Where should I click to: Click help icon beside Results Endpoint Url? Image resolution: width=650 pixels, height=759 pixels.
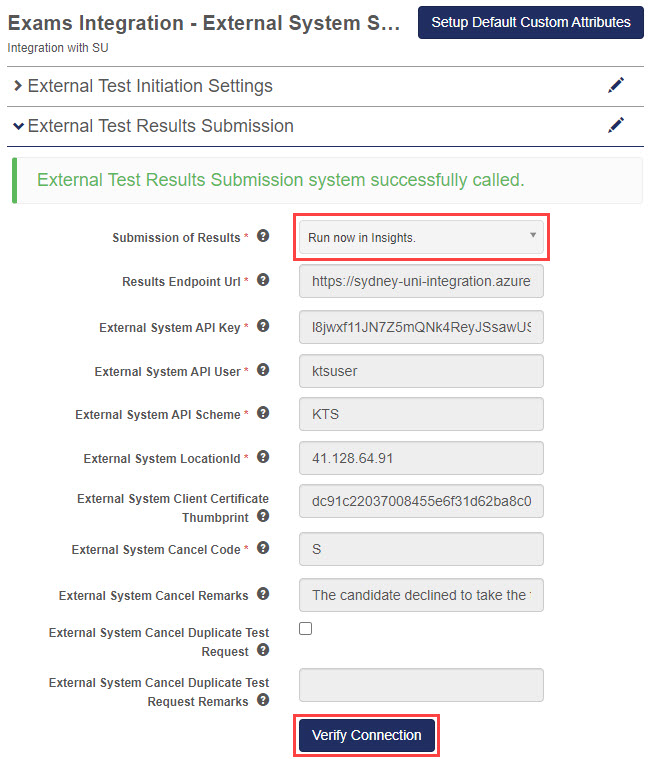click(x=263, y=281)
